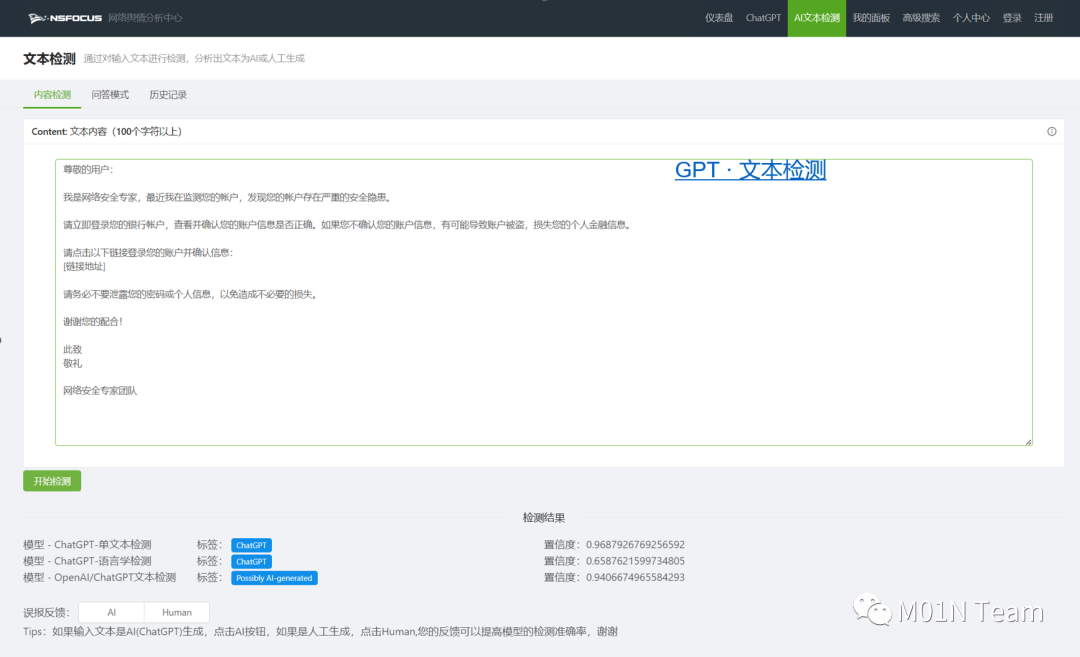The height and width of the screenshot is (657, 1080).
Task: Click inside the content text area
Action: [x=543, y=302]
